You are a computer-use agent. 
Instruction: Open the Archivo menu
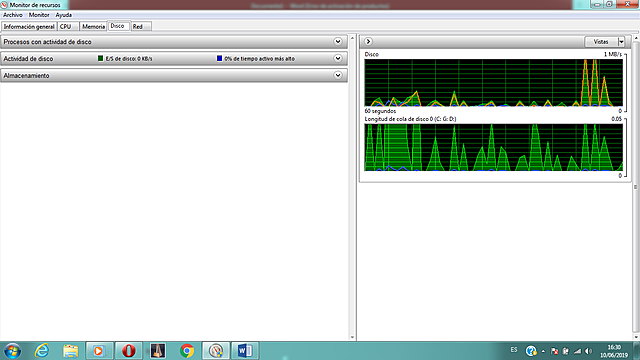pyautogui.click(x=13, y=15)
